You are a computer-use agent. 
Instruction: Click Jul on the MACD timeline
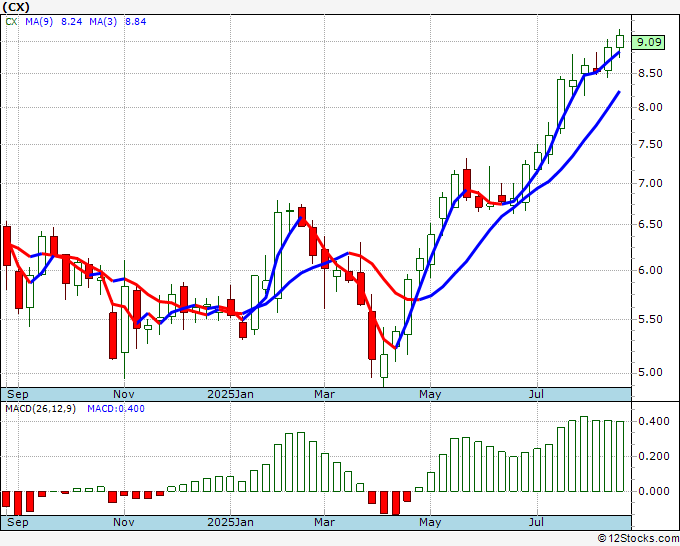[537, 522]
